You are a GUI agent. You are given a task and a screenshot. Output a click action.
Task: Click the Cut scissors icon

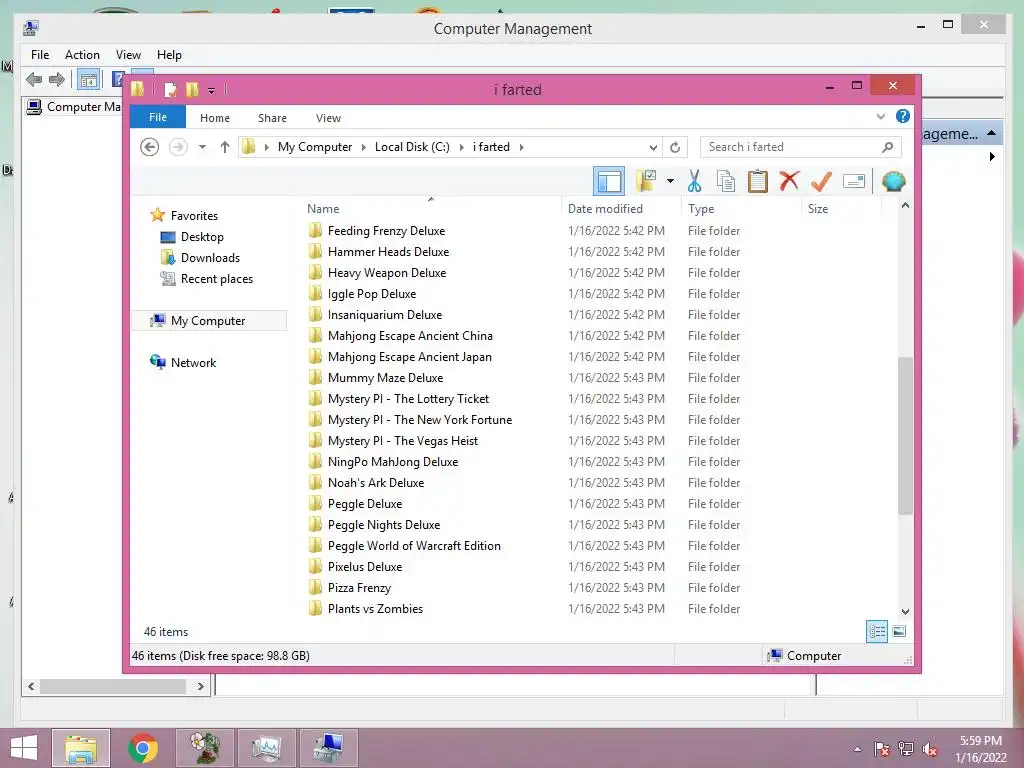pyautogui.click(x=694, y=181)
